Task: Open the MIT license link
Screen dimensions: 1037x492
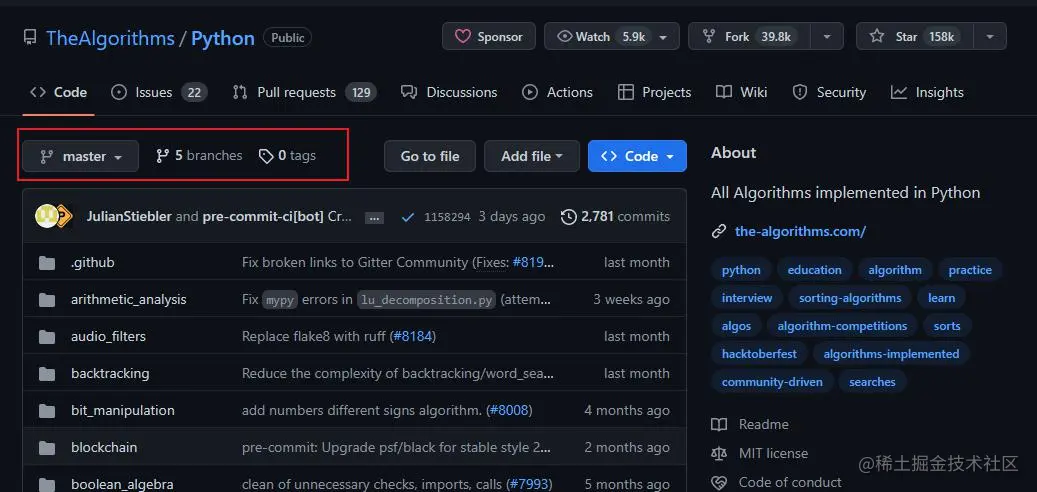Action: (760, 454)
